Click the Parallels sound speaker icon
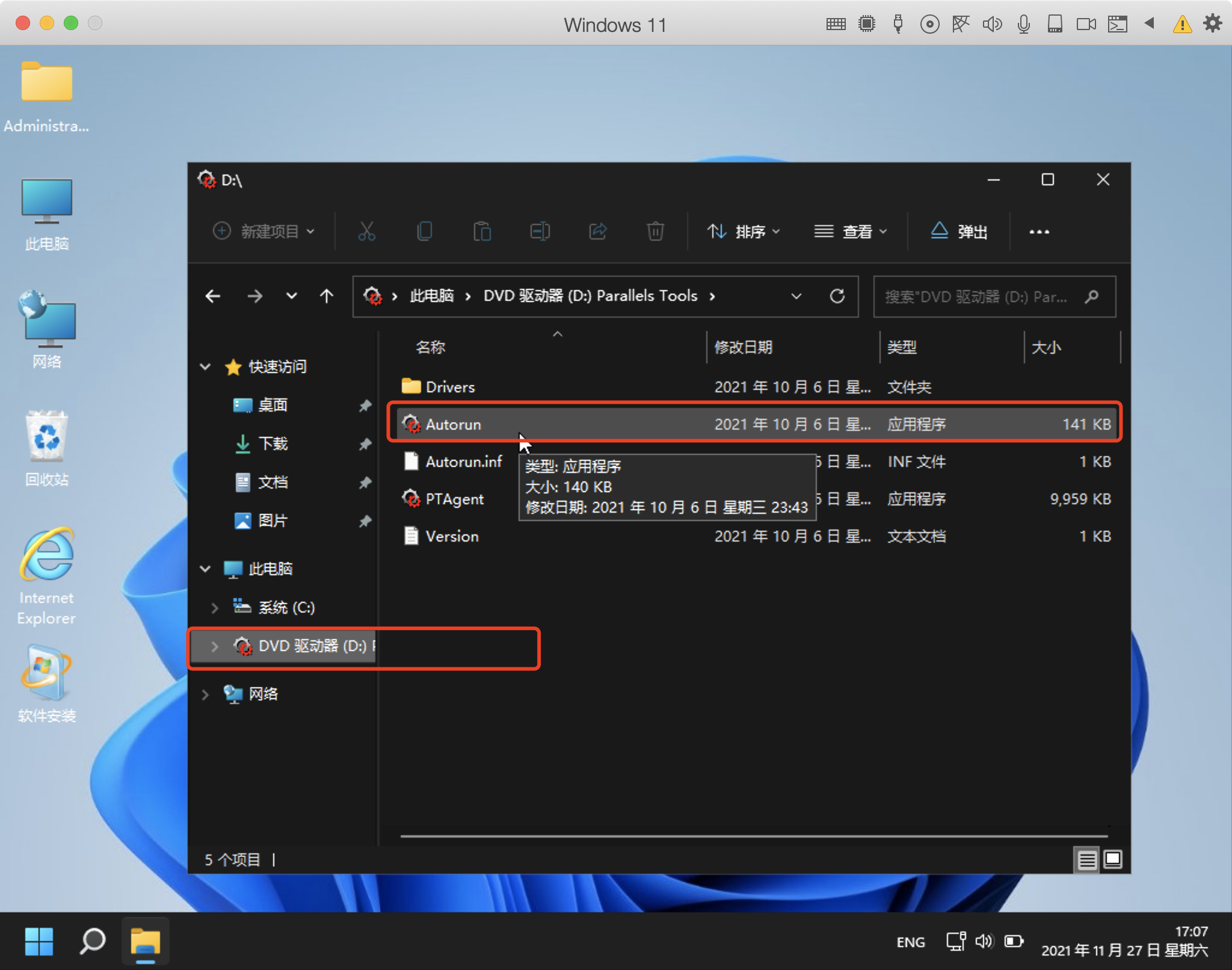The height and width of the screenshot is (970, 1232). (992, 23)
